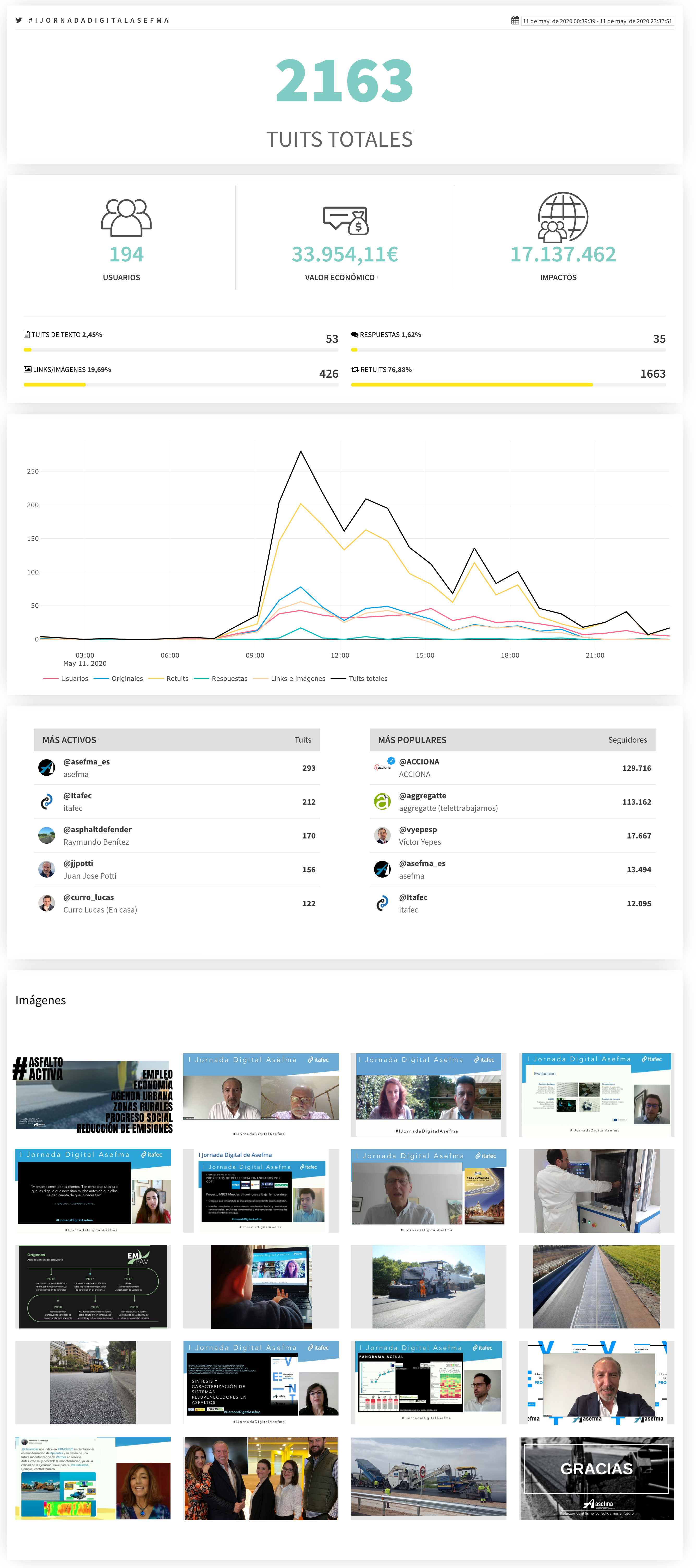
Task: Click the Tuits de texto progress bar
Action: click(x=181, y=350)
